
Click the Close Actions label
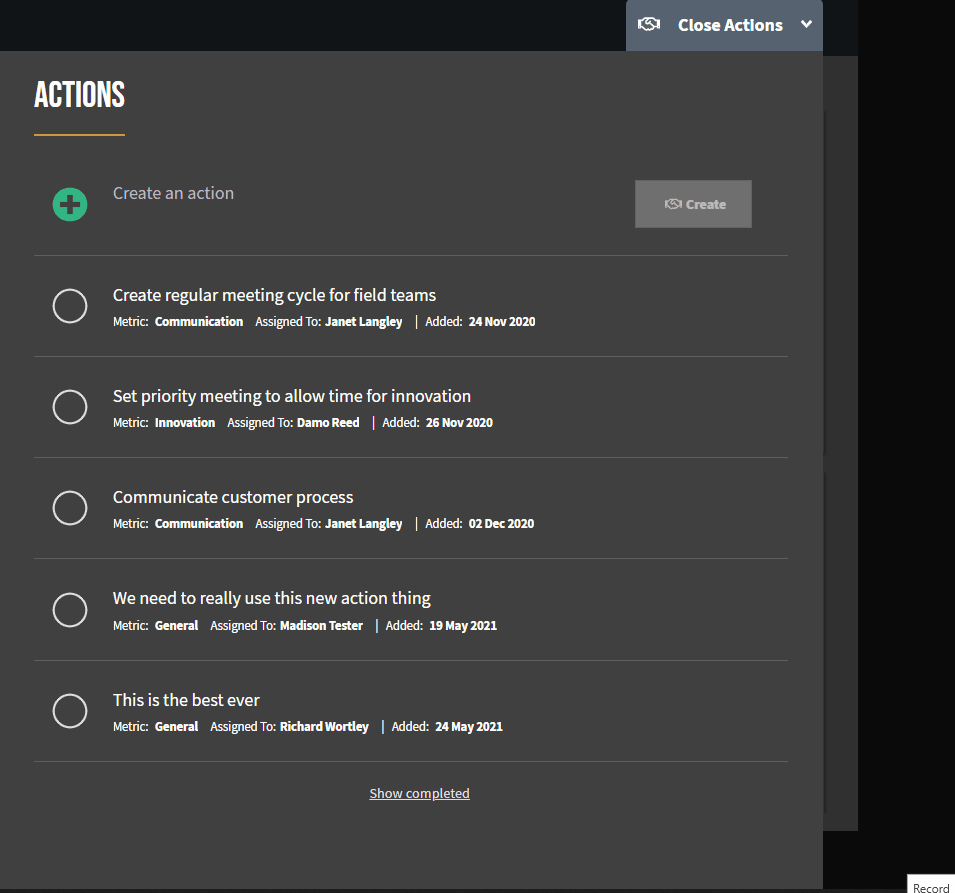(x=730, y=25)
